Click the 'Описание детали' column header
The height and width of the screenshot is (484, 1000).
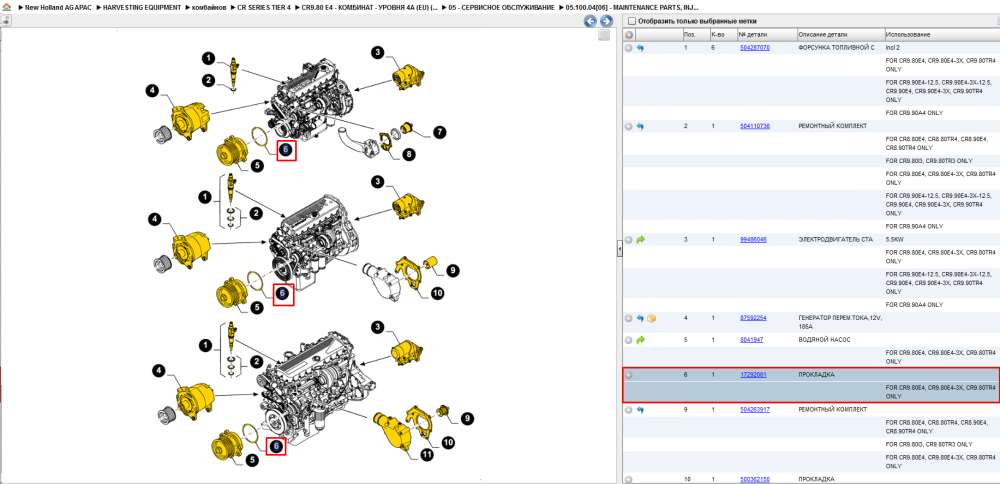tap(840, 34)
